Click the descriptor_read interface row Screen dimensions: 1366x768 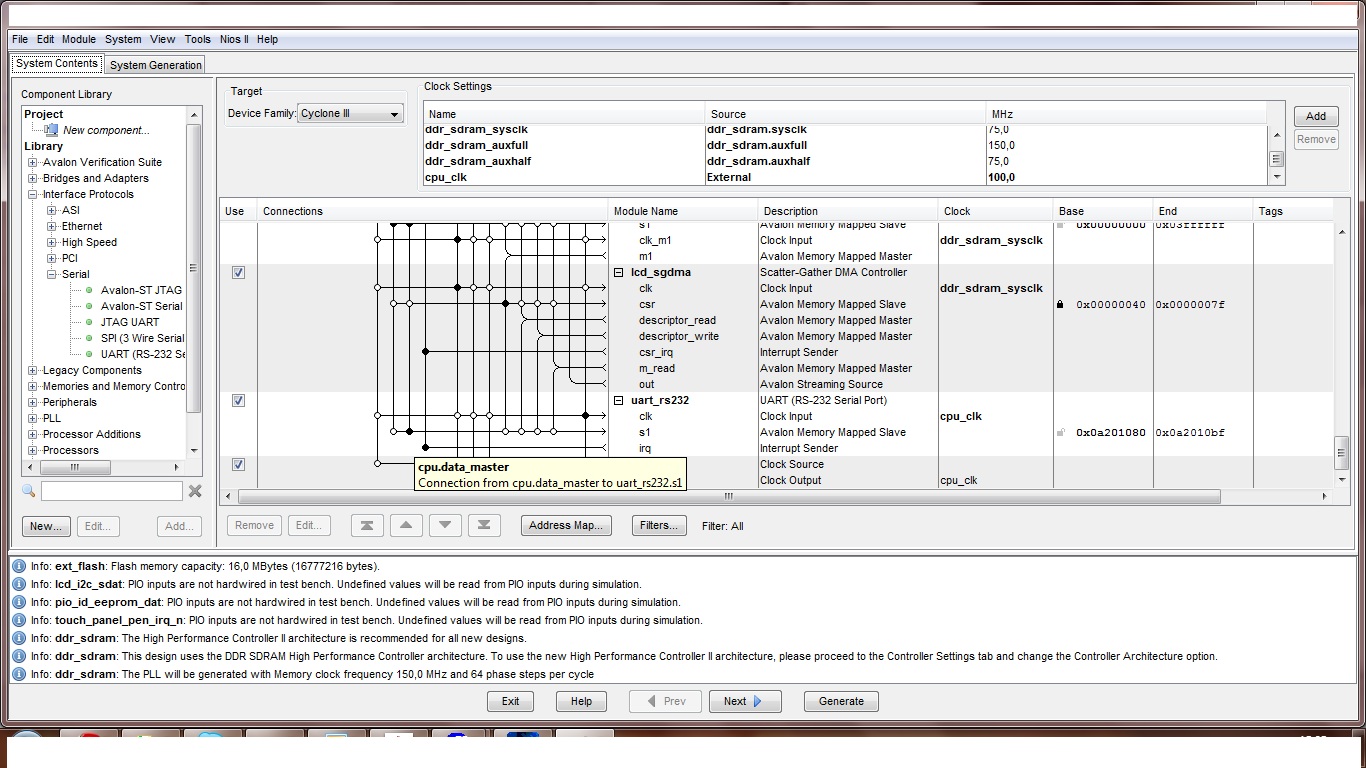[x=677, y=320]
